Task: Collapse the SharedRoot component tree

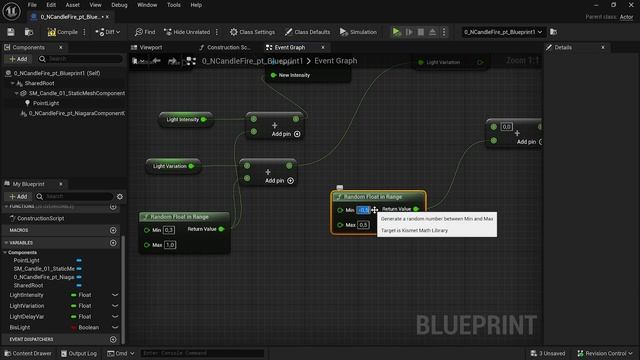Action: (x=12, y=83)
